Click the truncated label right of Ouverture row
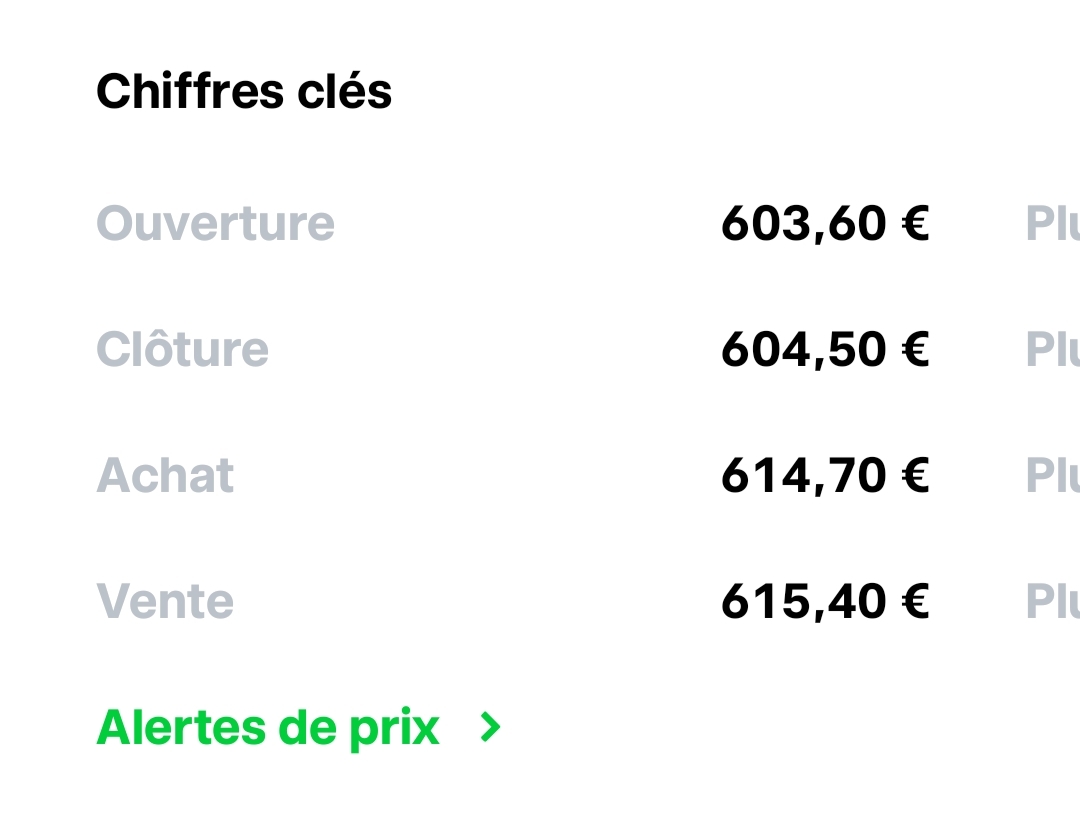Viewport: 1080px width, 821px height. [x=1052, y=223]
